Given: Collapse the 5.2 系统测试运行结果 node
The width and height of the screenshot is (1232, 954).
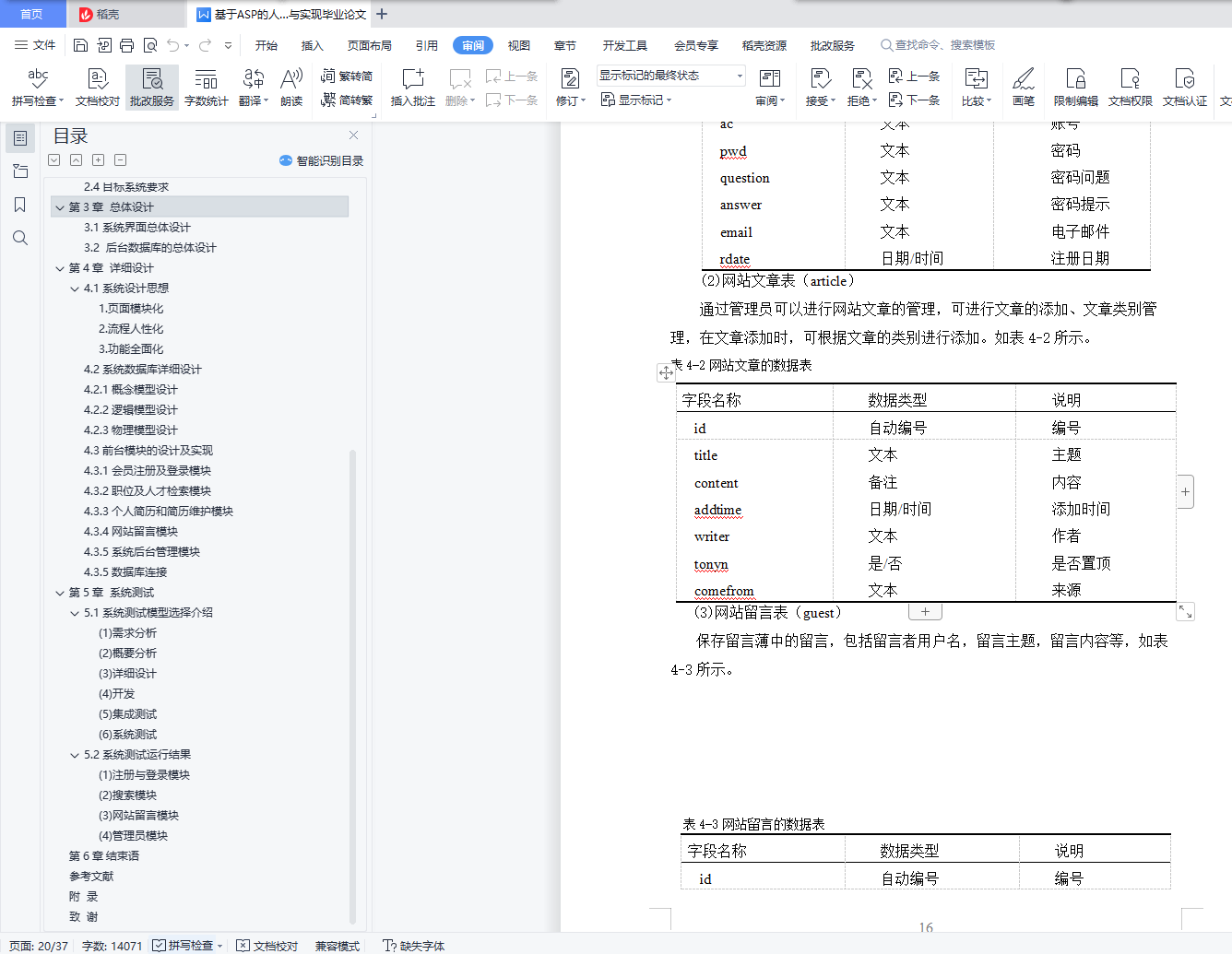Looking at the screenshot, I should 75,755.
